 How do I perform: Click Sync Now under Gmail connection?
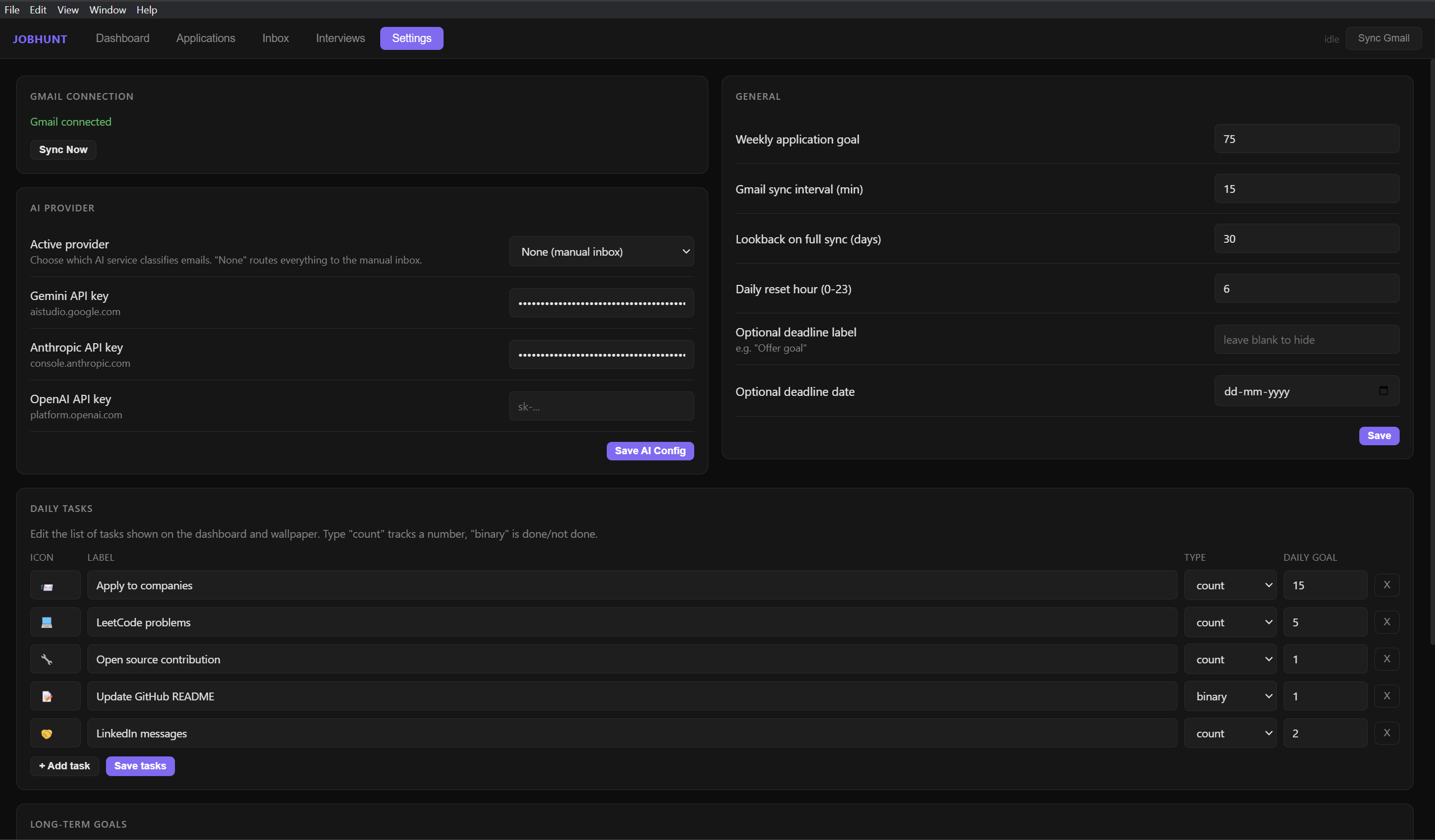click(63, 150)
